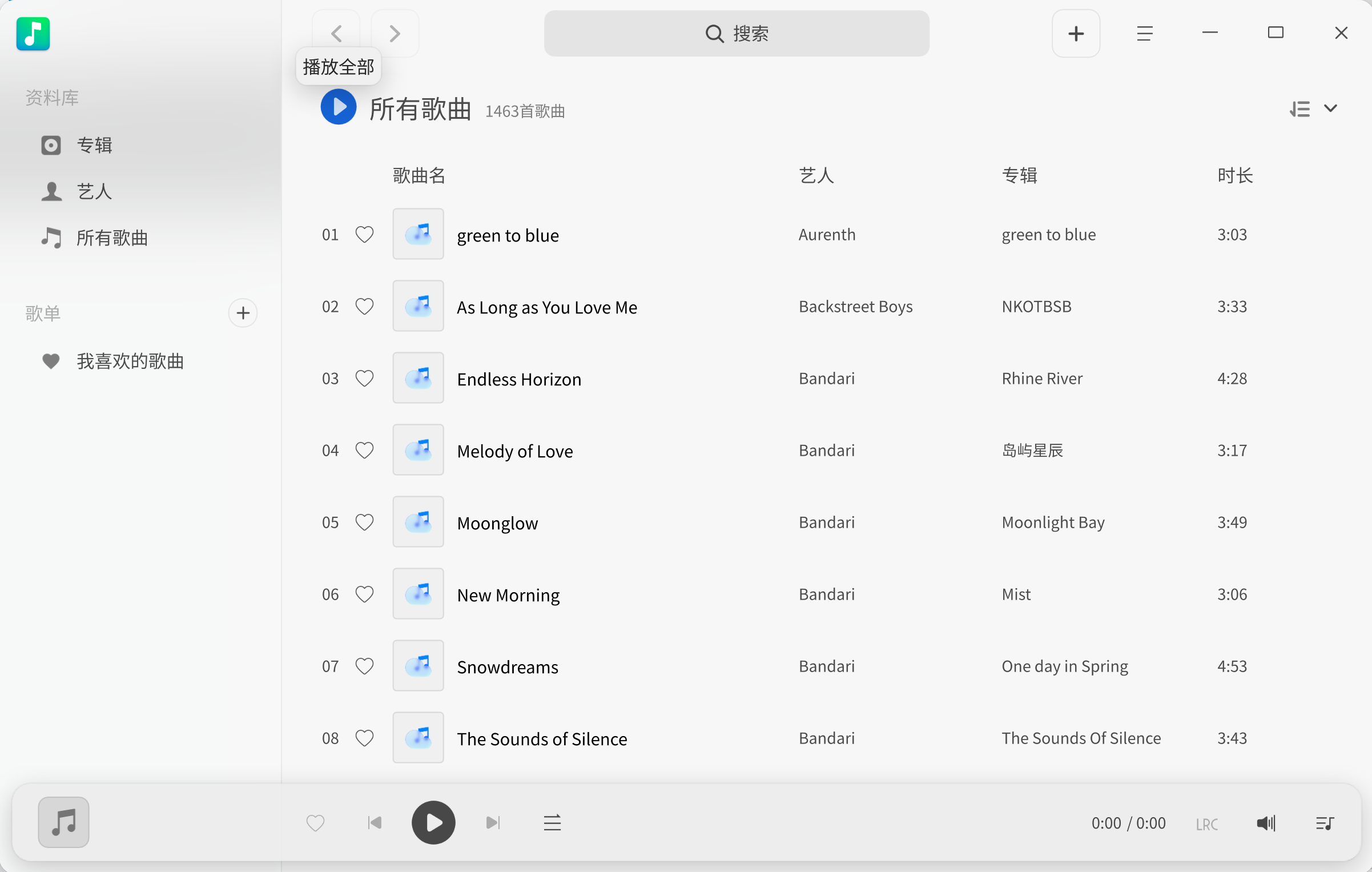The height and width of the screenshot is (872, 1372).
Task: Go back with the left arrow
Action: 336,34
